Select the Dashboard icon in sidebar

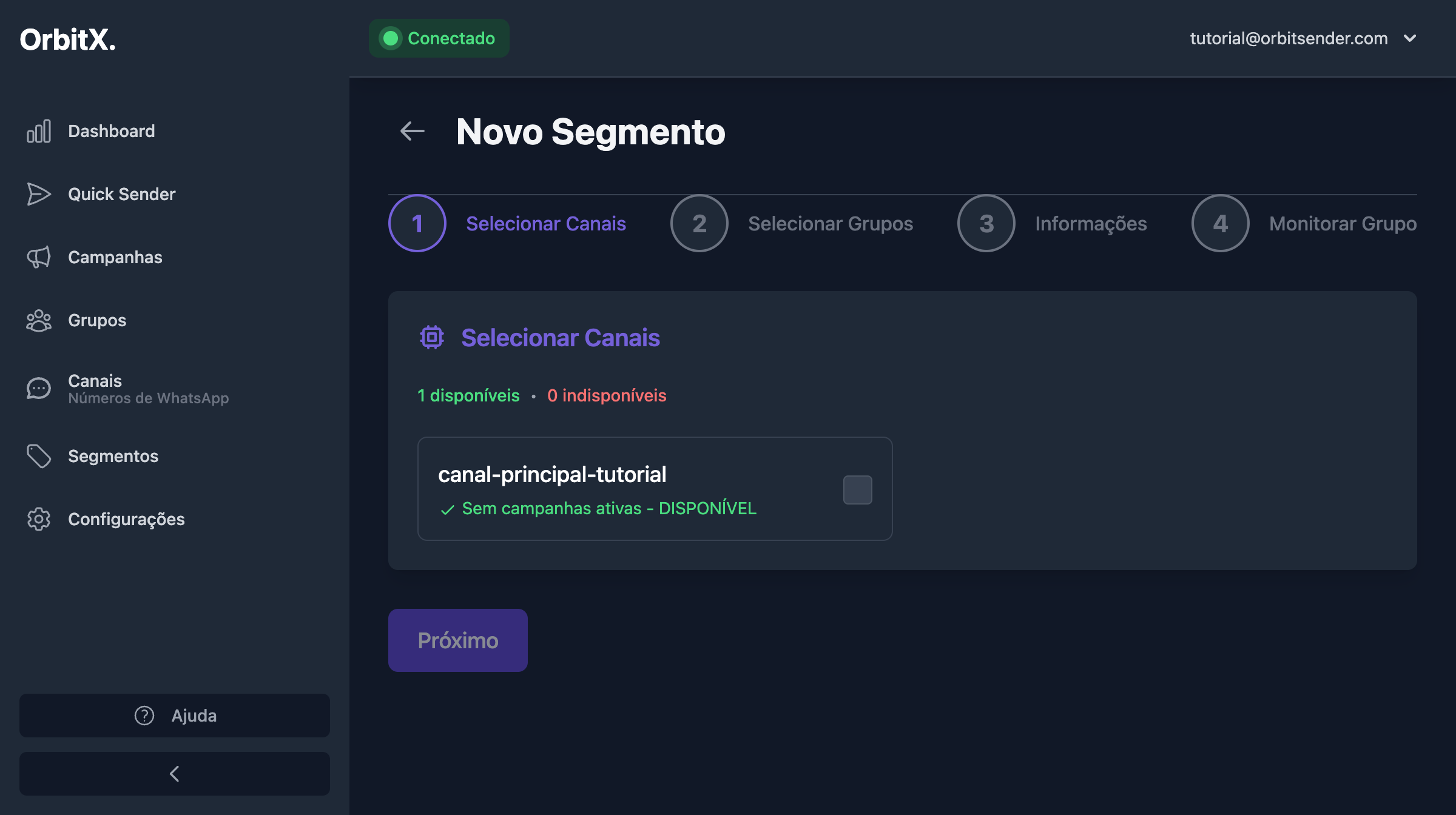coord(39,131)
